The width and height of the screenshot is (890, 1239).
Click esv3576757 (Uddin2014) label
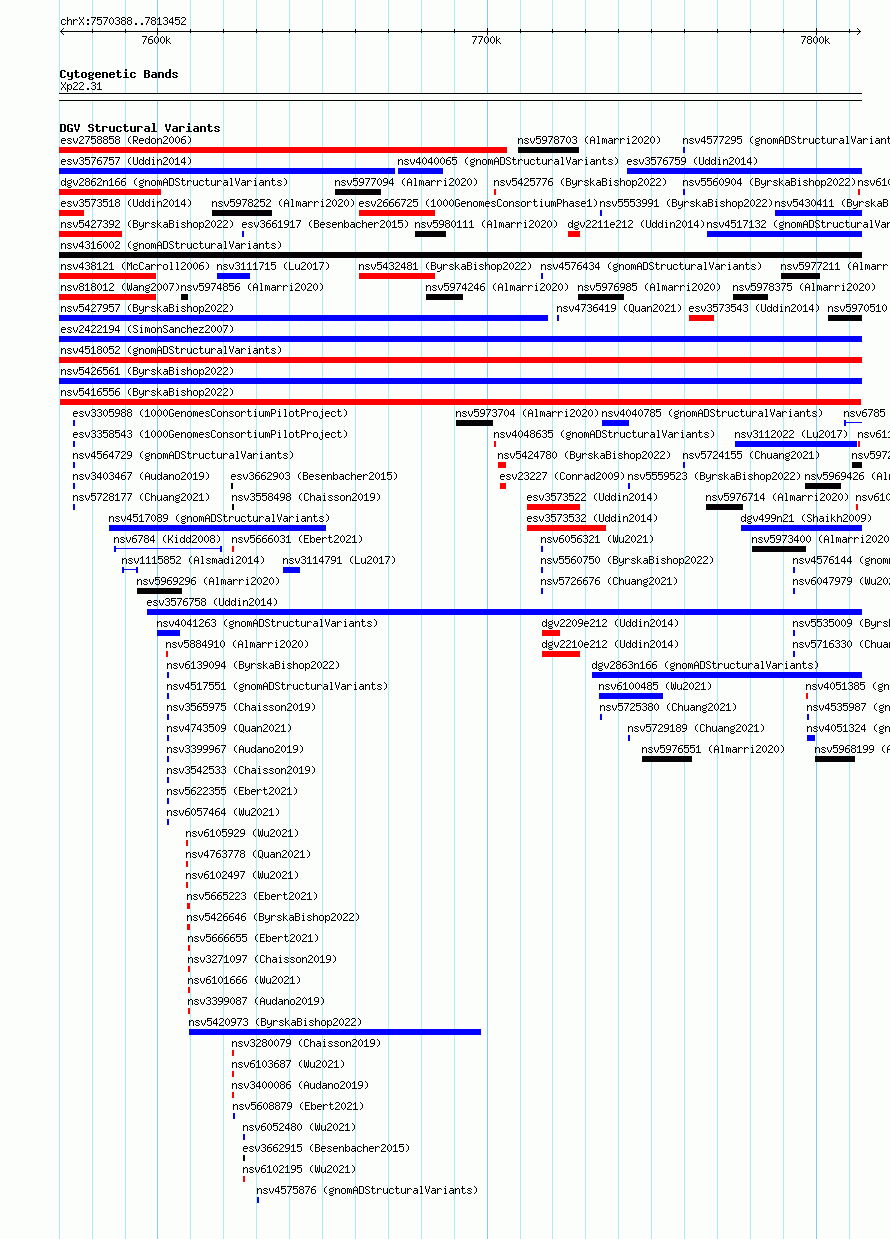(x=125, y=162)
